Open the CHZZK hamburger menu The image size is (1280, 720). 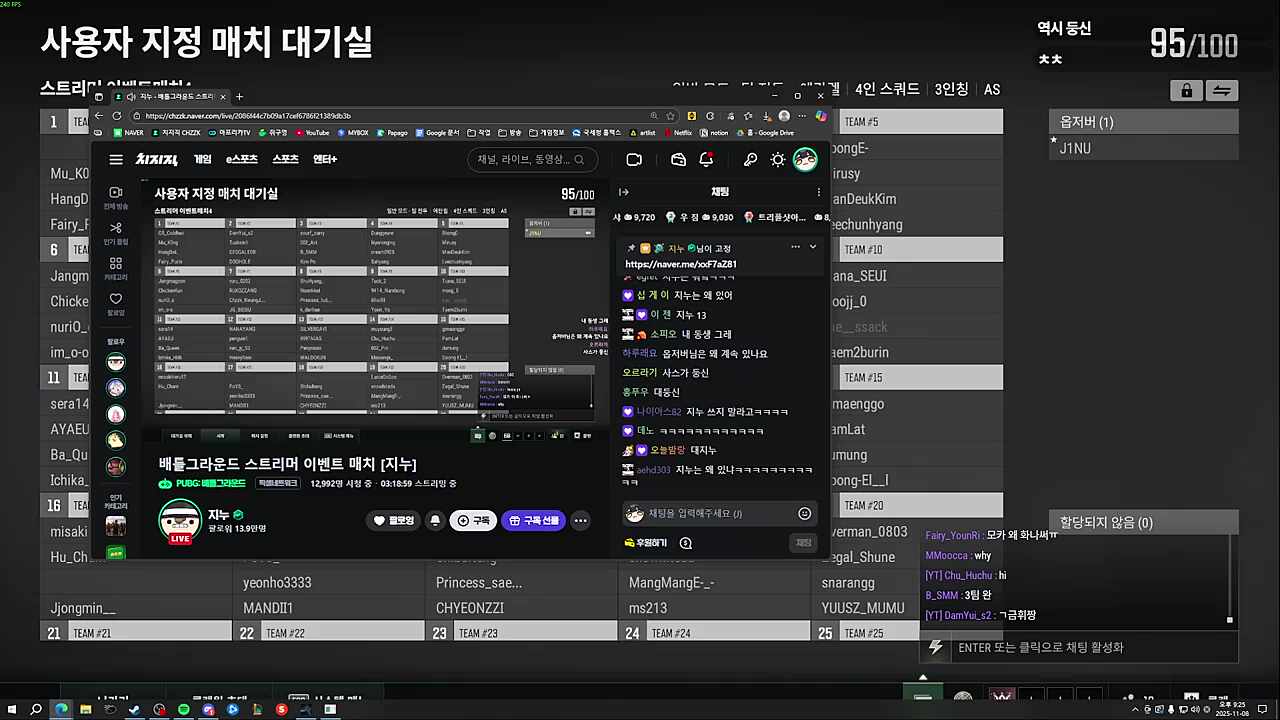pos(116,159)
